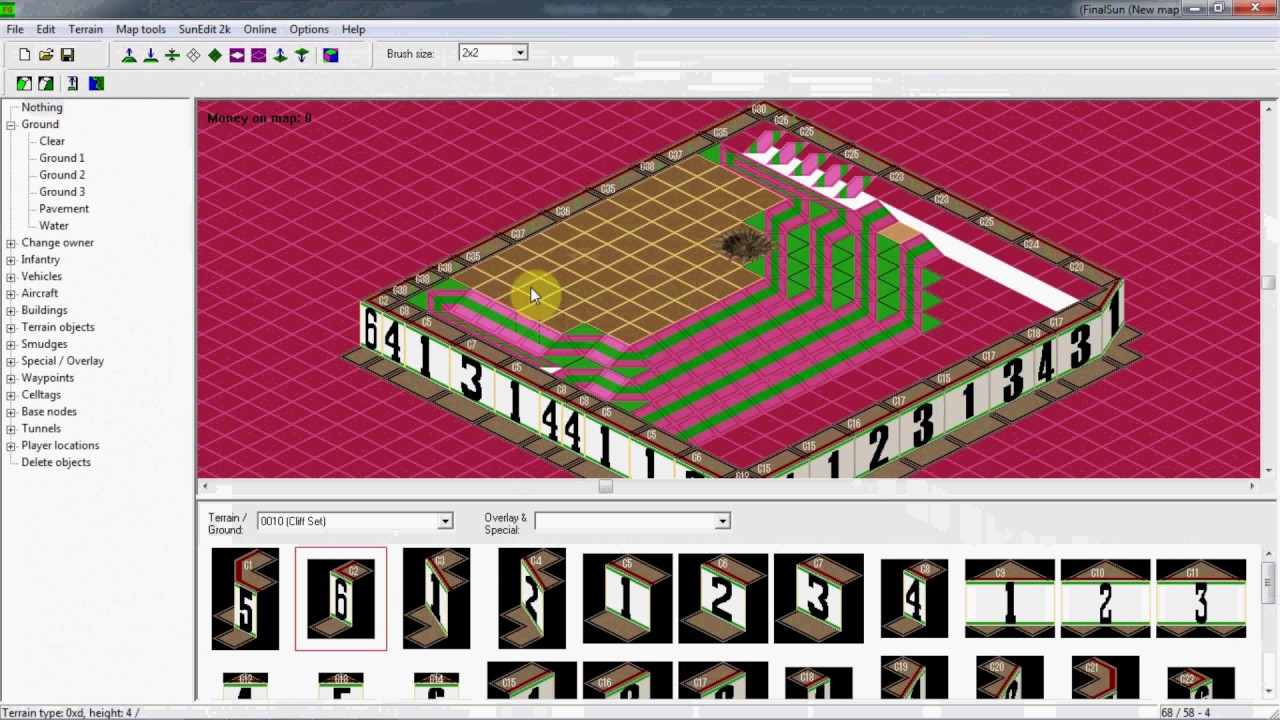Pick the C7 cliff tile thumbnail
This screenshot has width=1280, height=720.
click(818, 599)
